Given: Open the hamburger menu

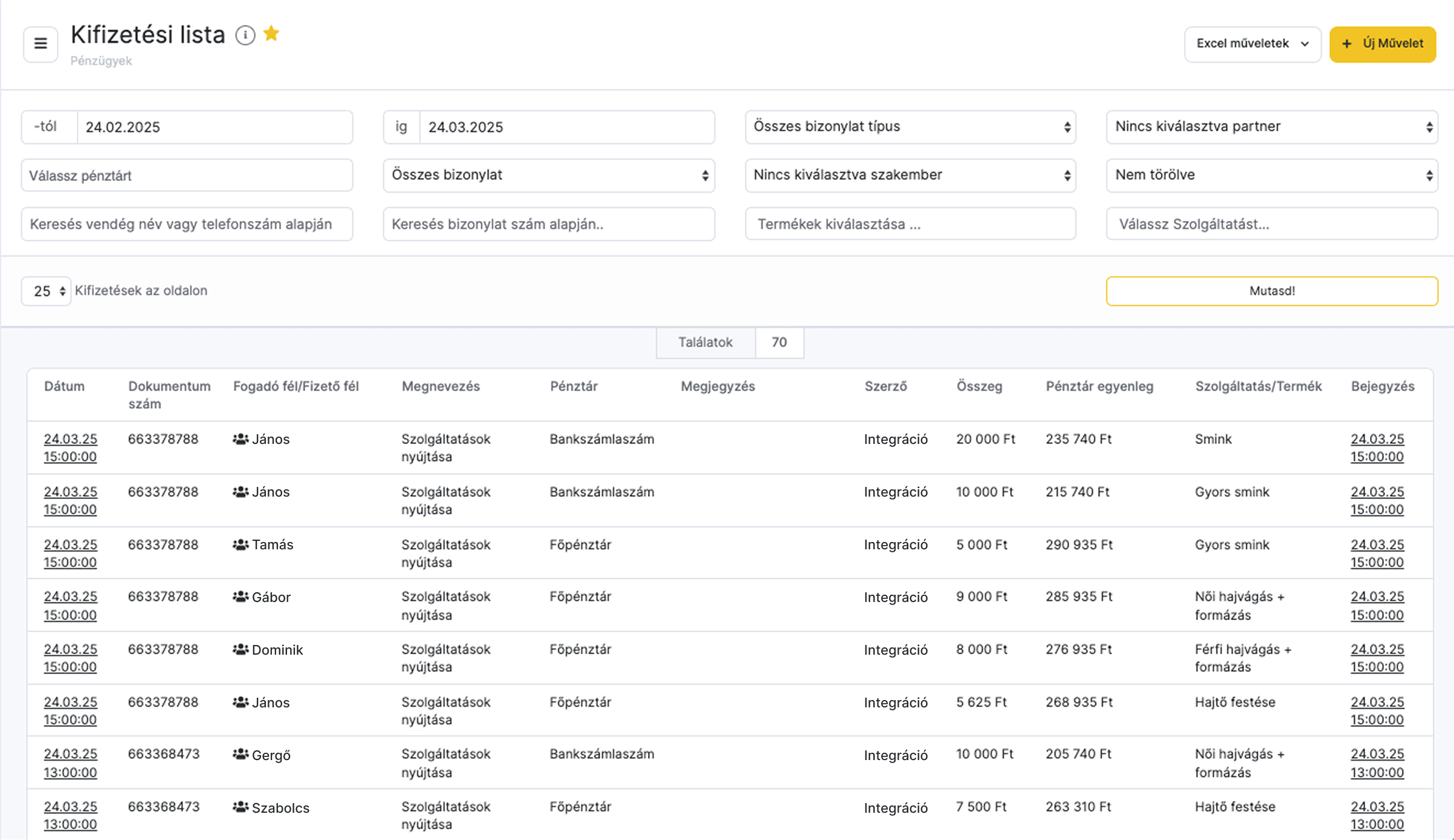Looking at the screenshot, I should point(41,44).
